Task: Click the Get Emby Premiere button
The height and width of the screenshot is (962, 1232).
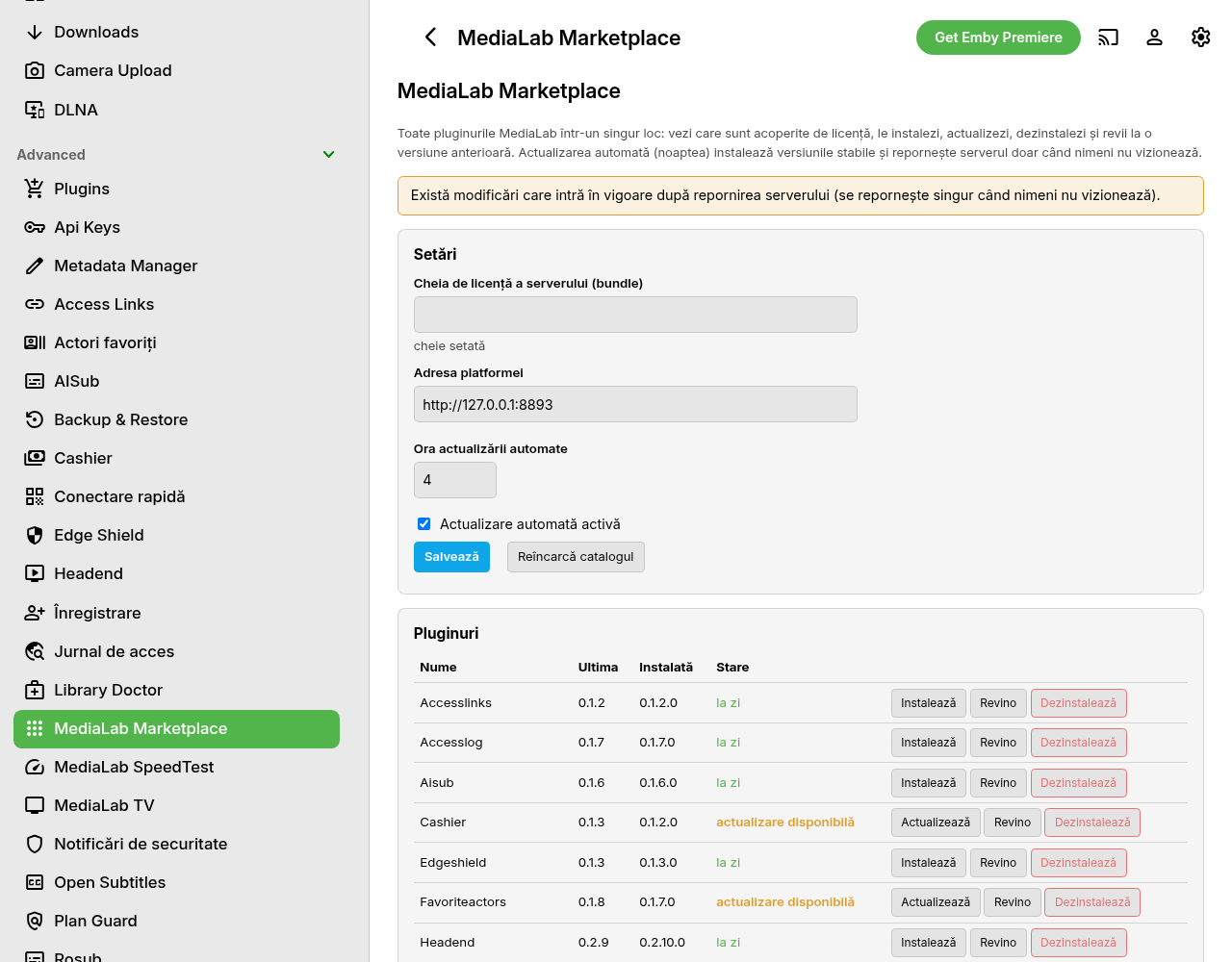Action: click(998, 38)
